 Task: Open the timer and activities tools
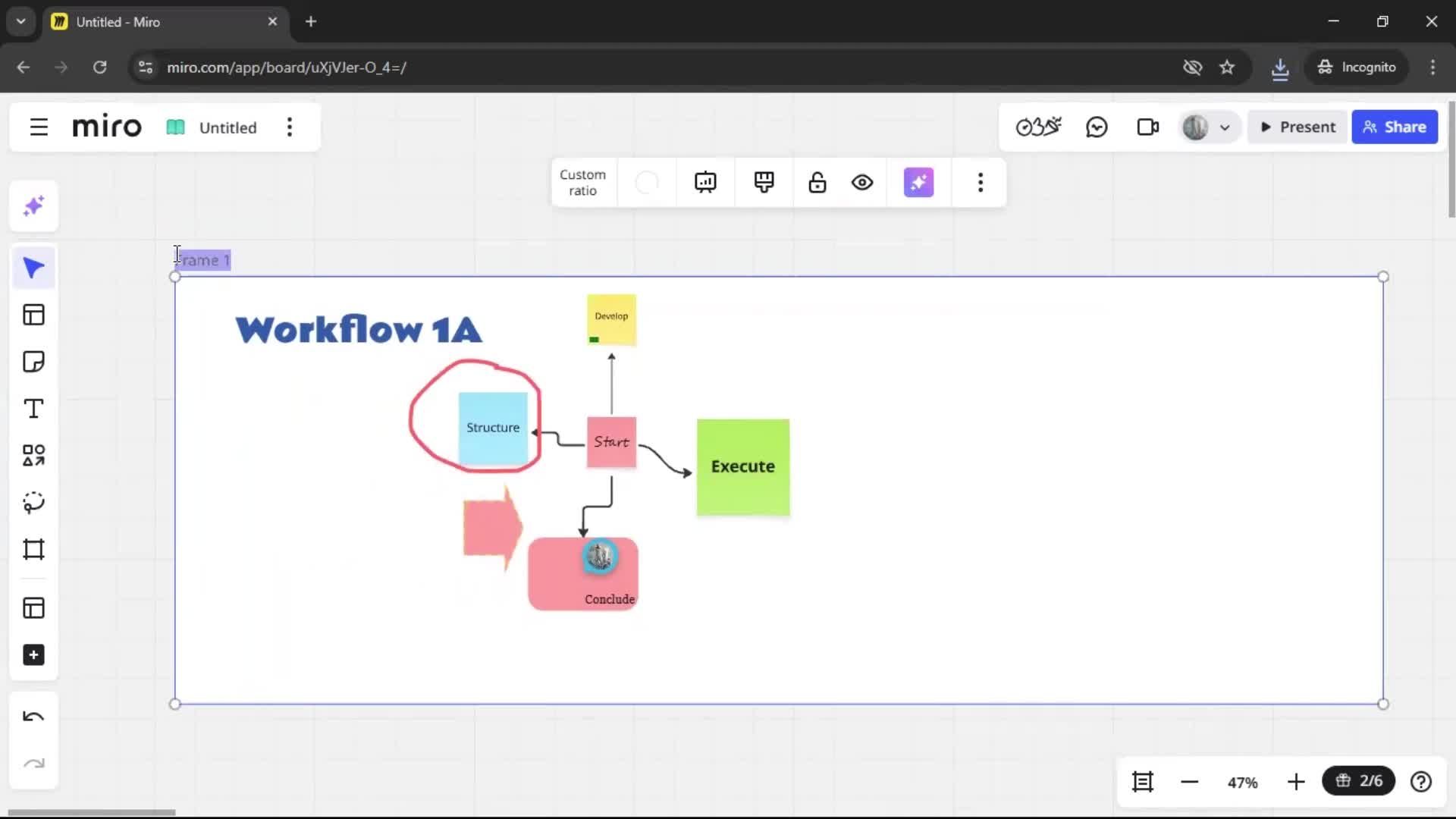pyautogui.click(x=1038, y=127)
